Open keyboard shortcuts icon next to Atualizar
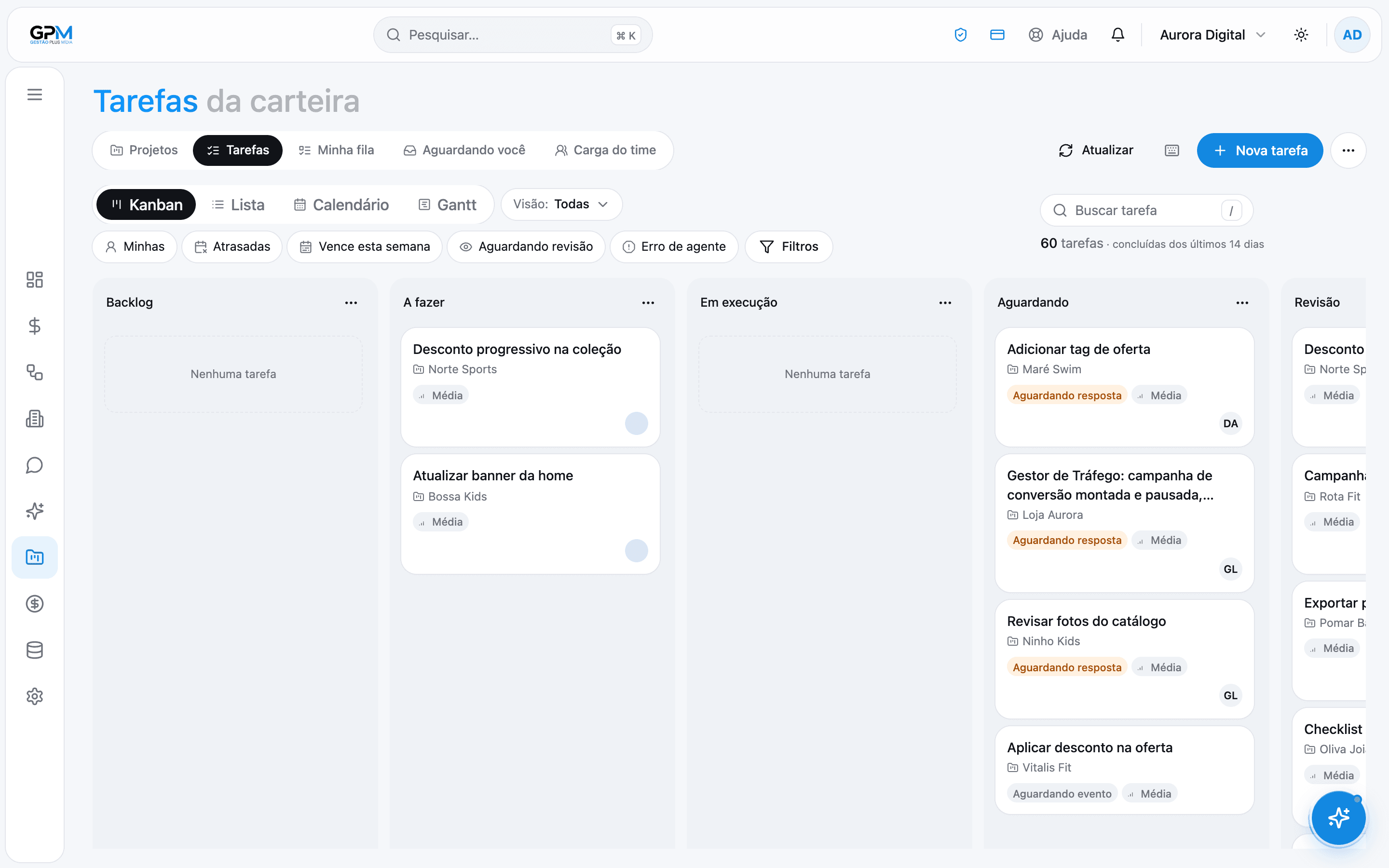This screenshot has height=868, width=1389. (1172, 150)
